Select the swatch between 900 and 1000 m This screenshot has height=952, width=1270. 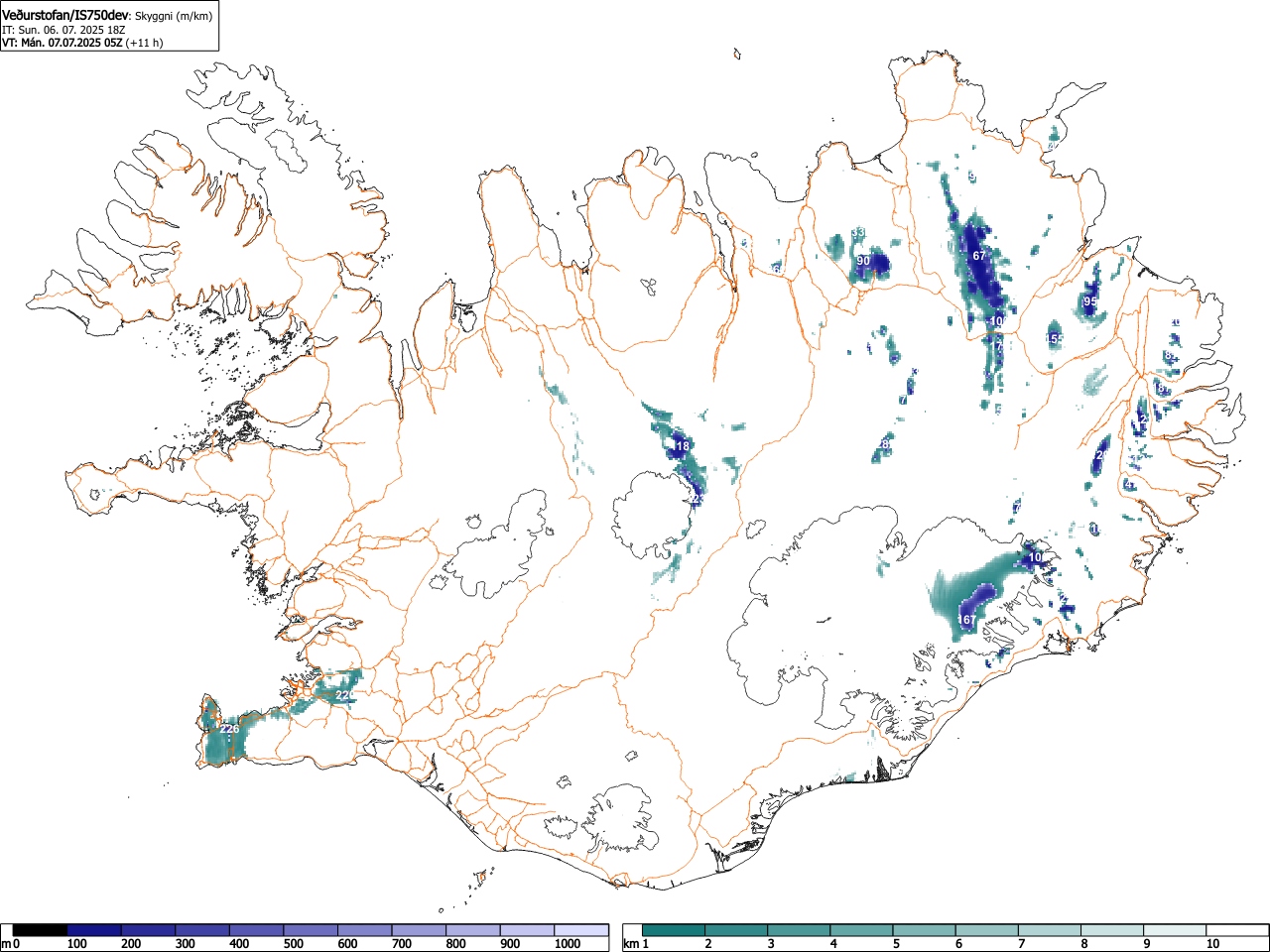tap(527, 930)
